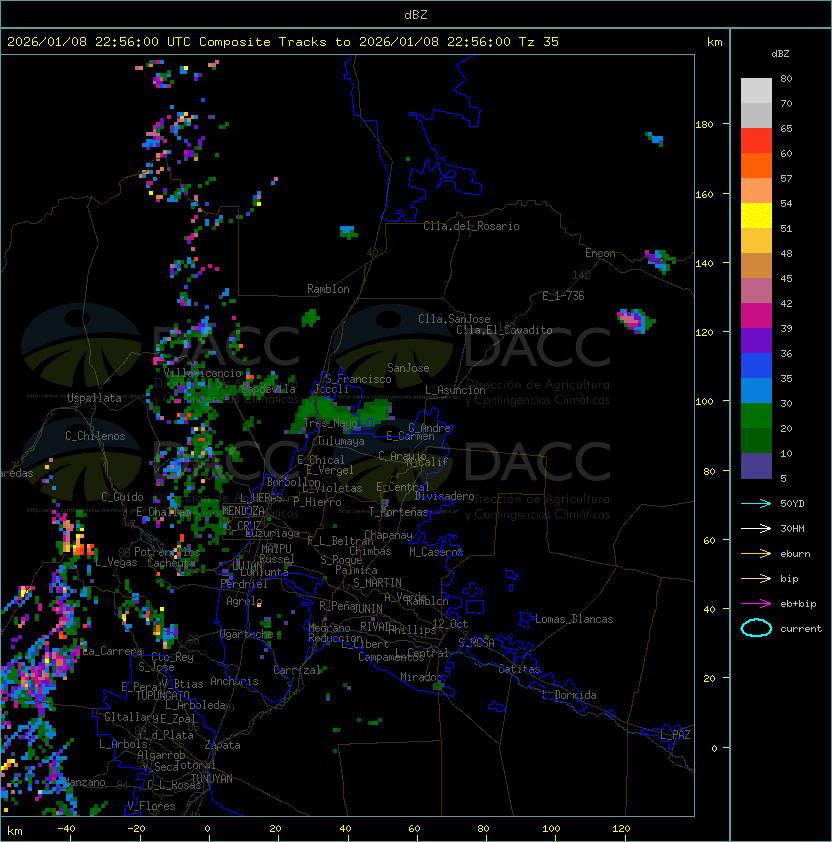Click the 'Manzano' map label
Viewport: 832px width, 842px height.
click(85, 782)
